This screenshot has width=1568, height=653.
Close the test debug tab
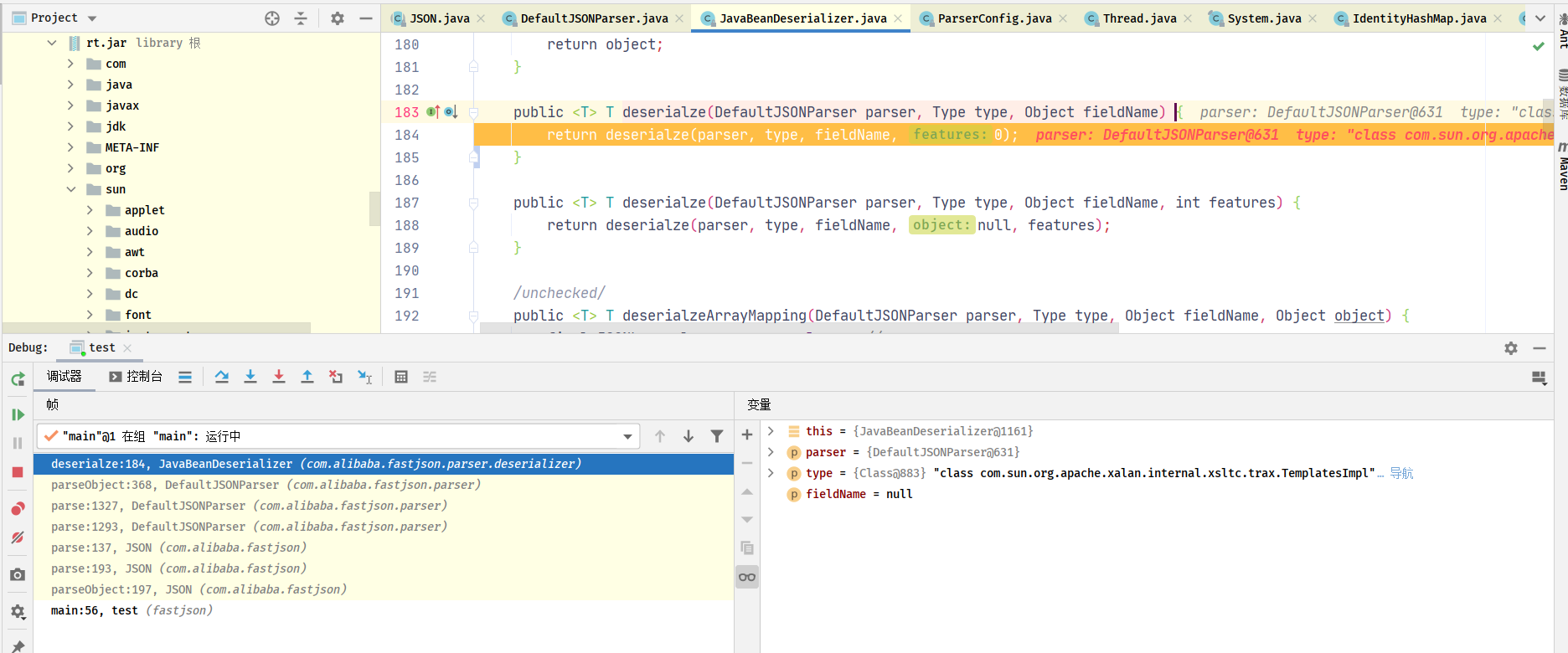(127, 348)
